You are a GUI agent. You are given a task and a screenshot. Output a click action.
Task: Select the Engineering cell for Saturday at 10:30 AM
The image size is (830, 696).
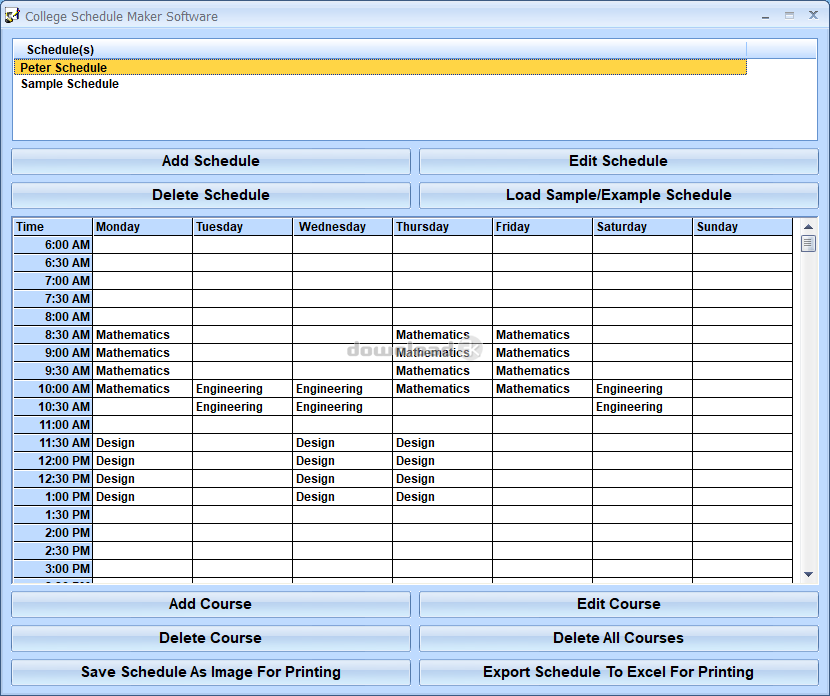point(643,406)
